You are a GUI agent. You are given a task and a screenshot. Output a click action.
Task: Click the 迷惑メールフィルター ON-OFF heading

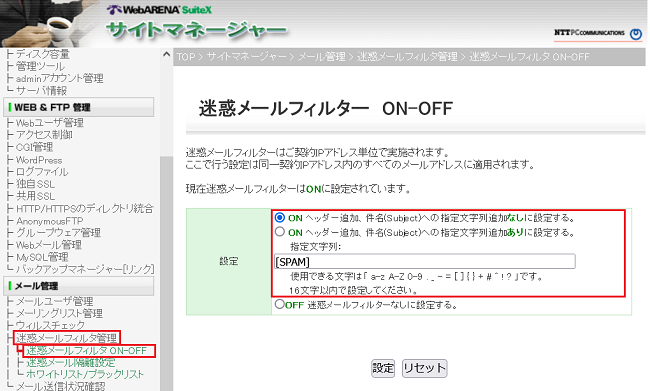click(325, 109)
